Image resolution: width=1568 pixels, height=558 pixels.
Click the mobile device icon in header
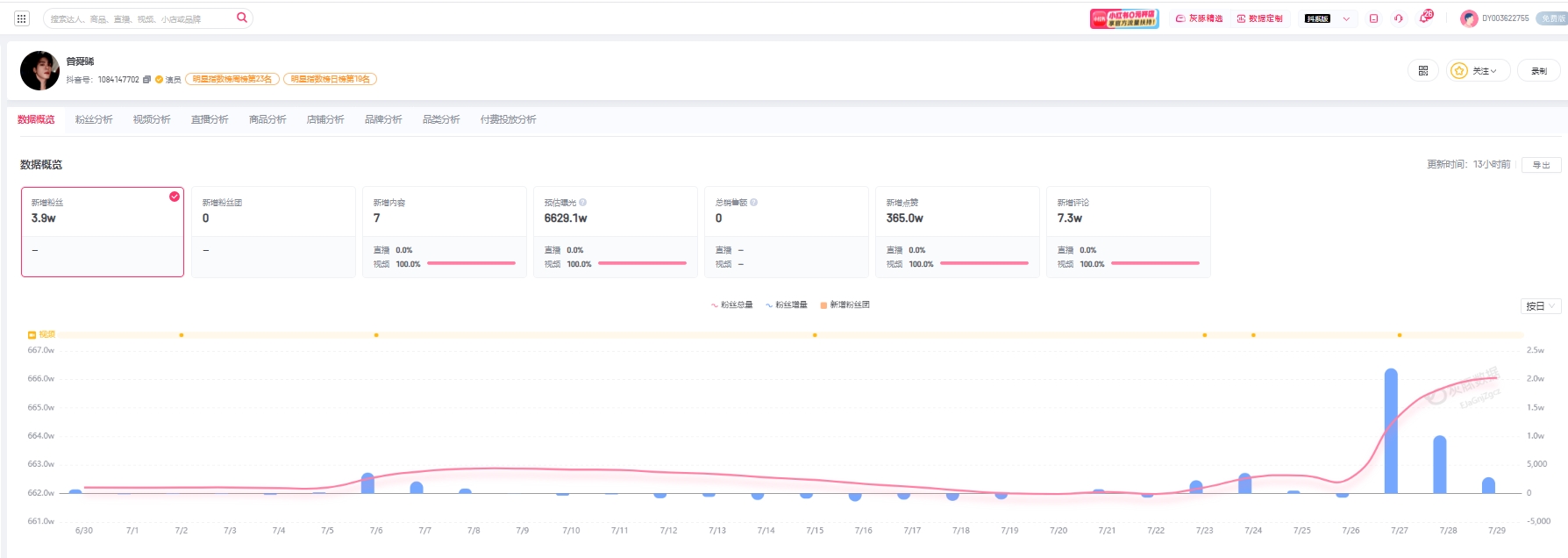(1373, 18)
